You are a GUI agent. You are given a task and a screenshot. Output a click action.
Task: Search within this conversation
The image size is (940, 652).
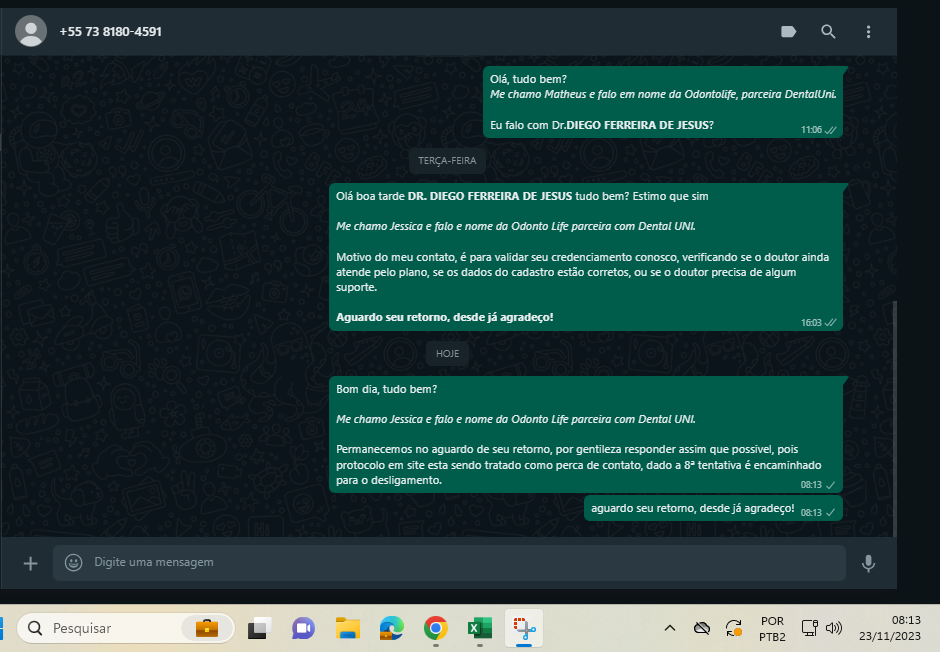(828, 32)
